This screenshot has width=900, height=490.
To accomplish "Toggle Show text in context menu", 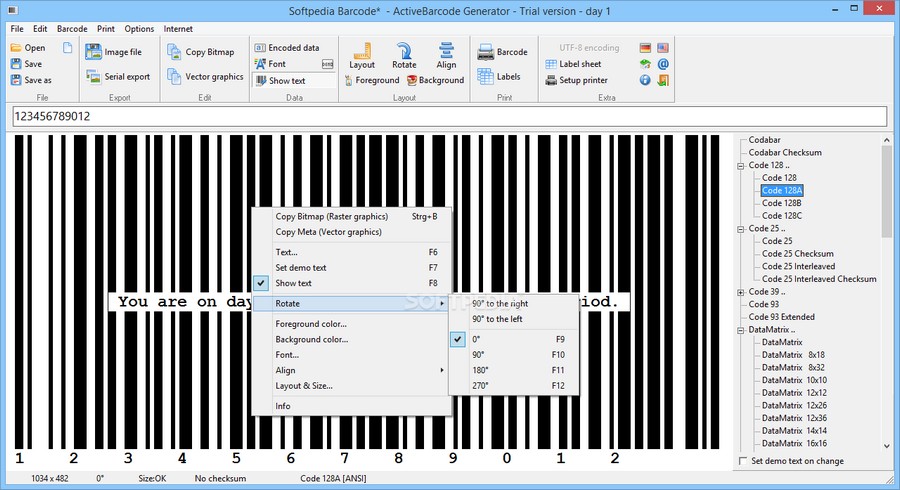I will [x=292, y=283].
